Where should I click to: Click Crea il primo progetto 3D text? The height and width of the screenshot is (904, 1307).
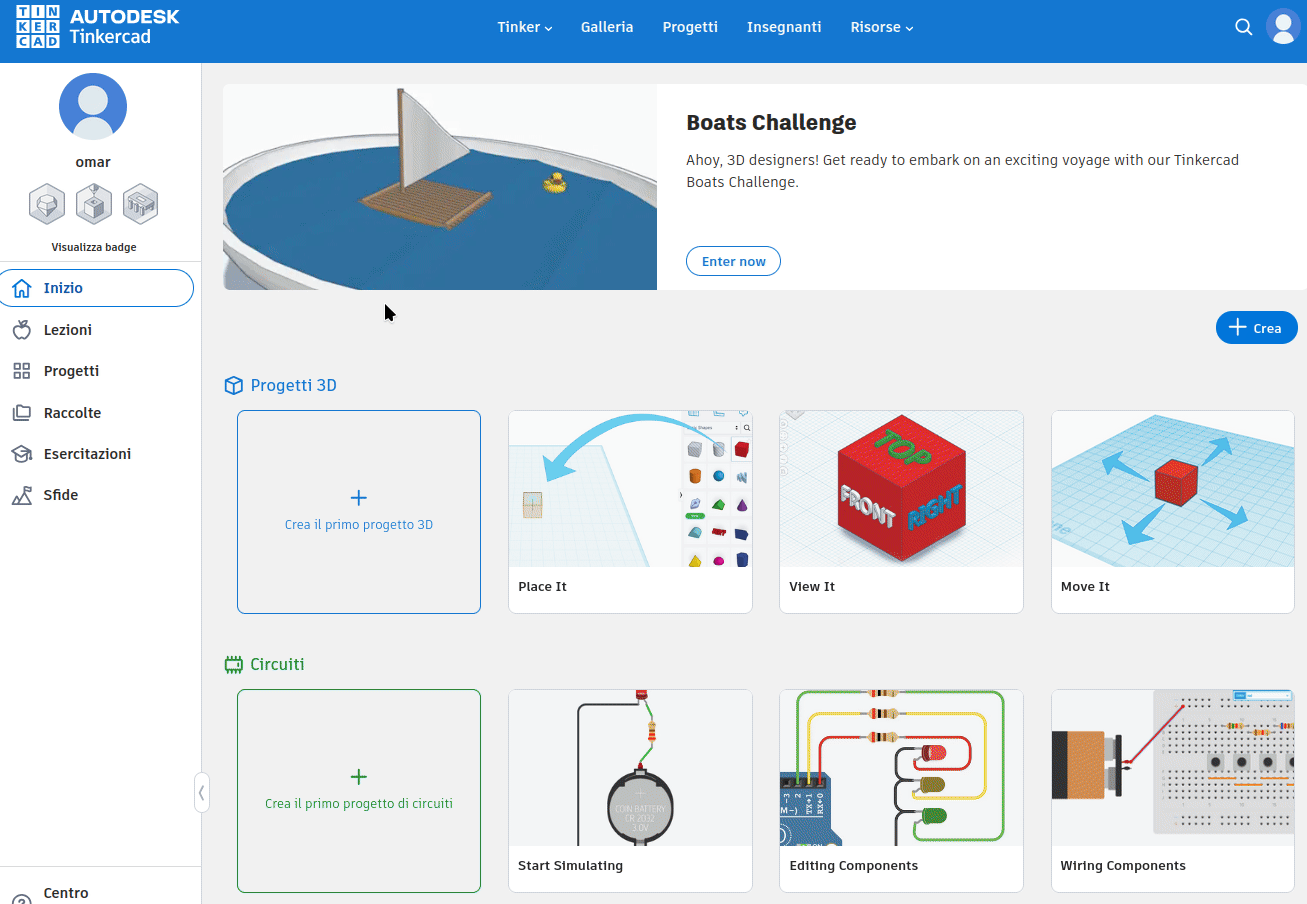click(x=359, y=524)
